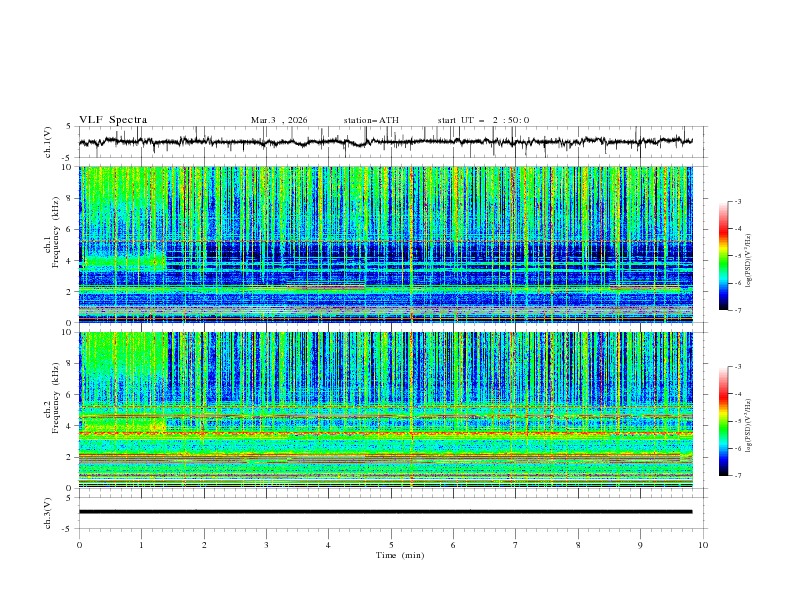
Task: Click the '9' tick on Time axis
Action: coord(640,545)
